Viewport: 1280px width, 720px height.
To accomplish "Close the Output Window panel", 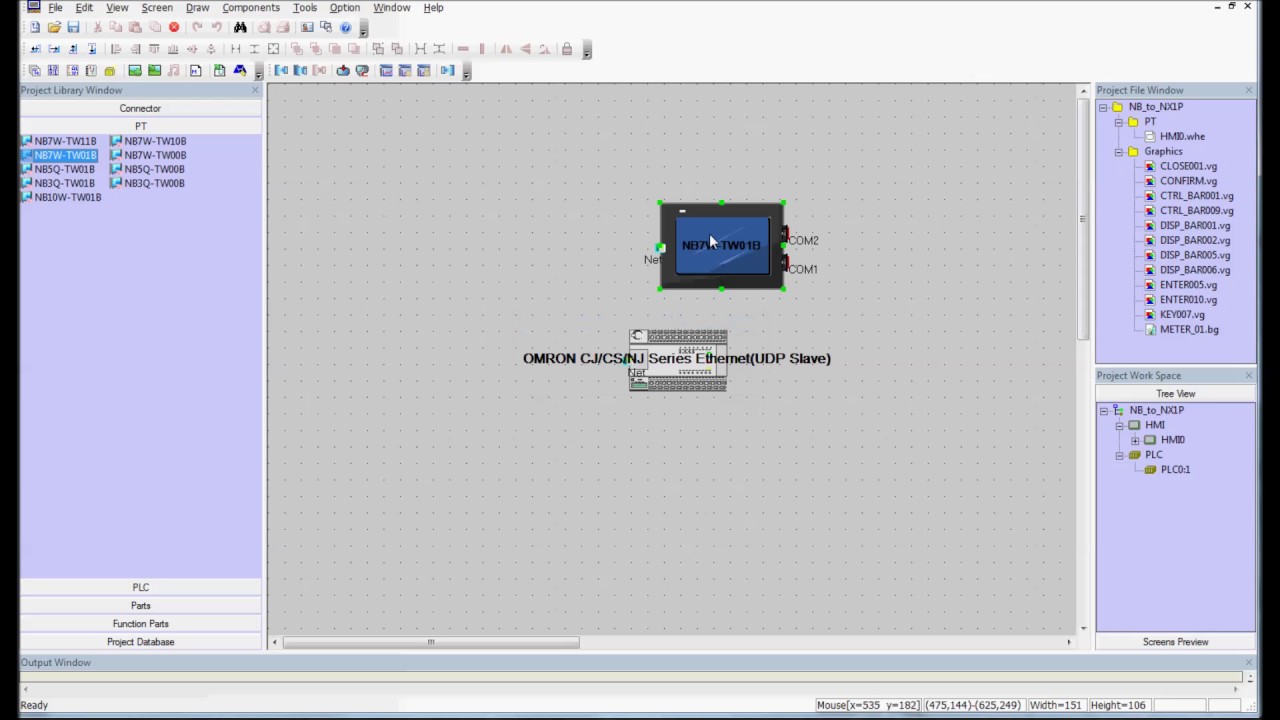I will pyautogui.click(x=1249, y=662).
